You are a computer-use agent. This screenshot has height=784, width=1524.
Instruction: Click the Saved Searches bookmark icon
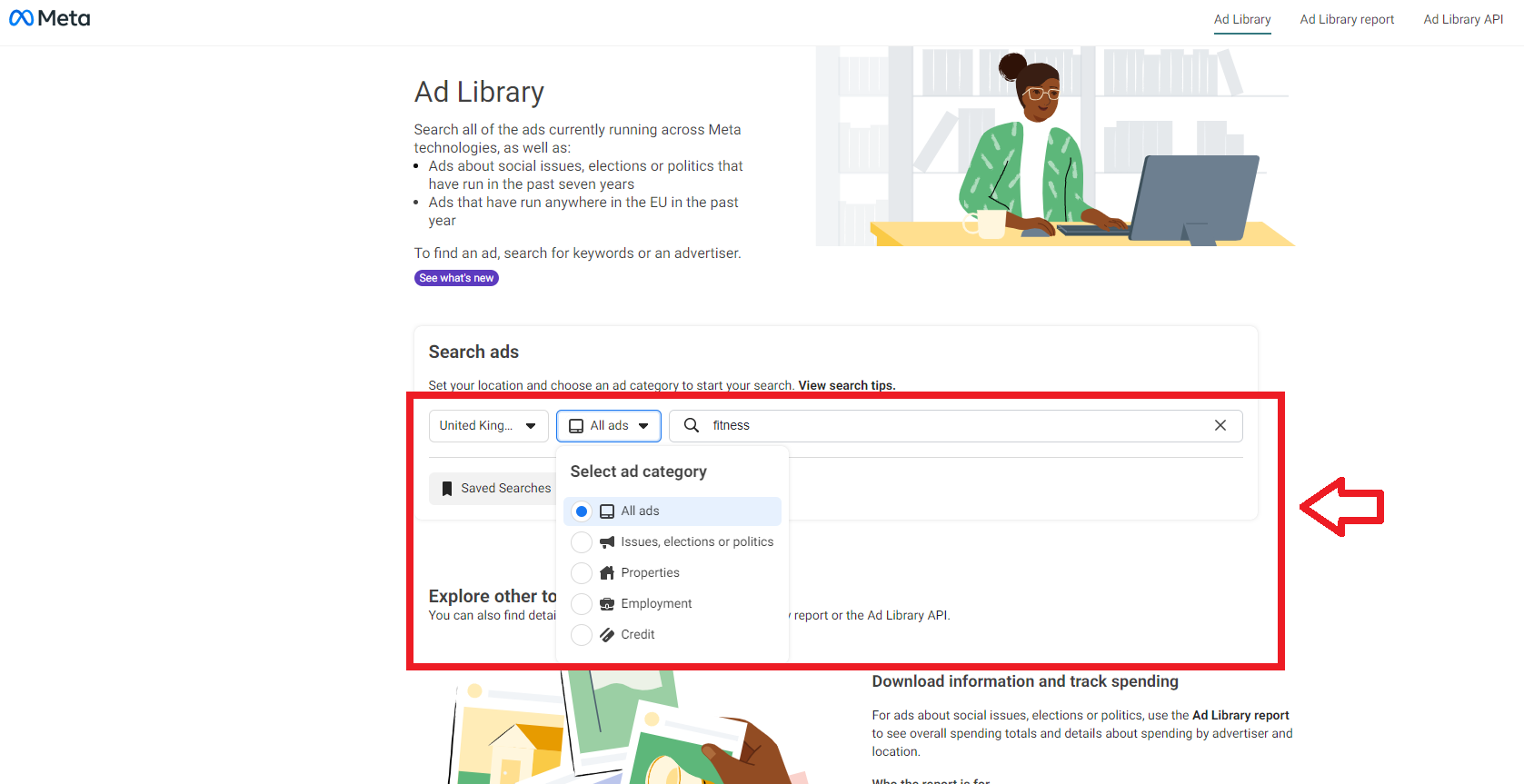pyautogui.click(x=447, y=489)
